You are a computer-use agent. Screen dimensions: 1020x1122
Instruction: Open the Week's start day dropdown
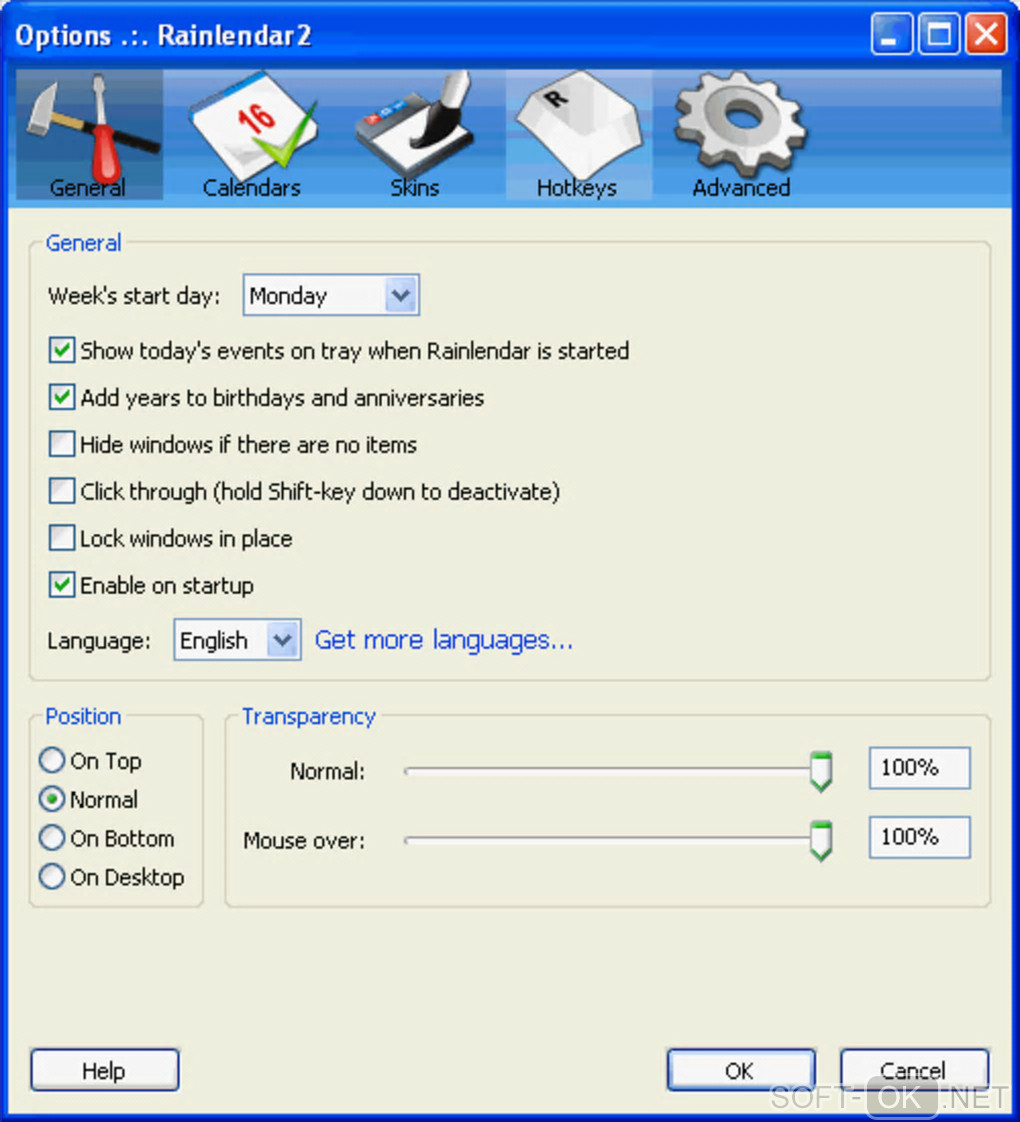coord(331,295)
